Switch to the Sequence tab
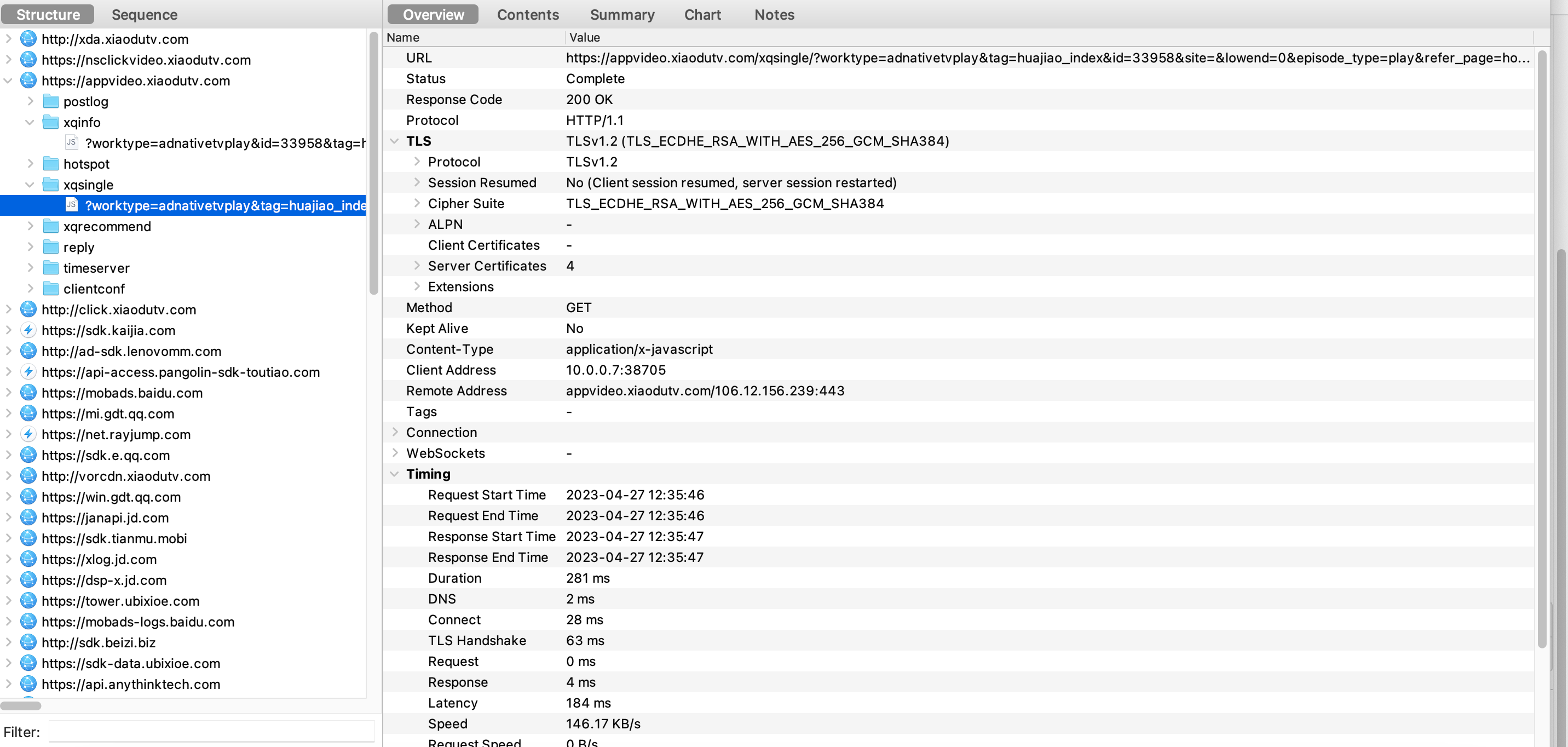The image size is (1568, 747). point(144,14)
